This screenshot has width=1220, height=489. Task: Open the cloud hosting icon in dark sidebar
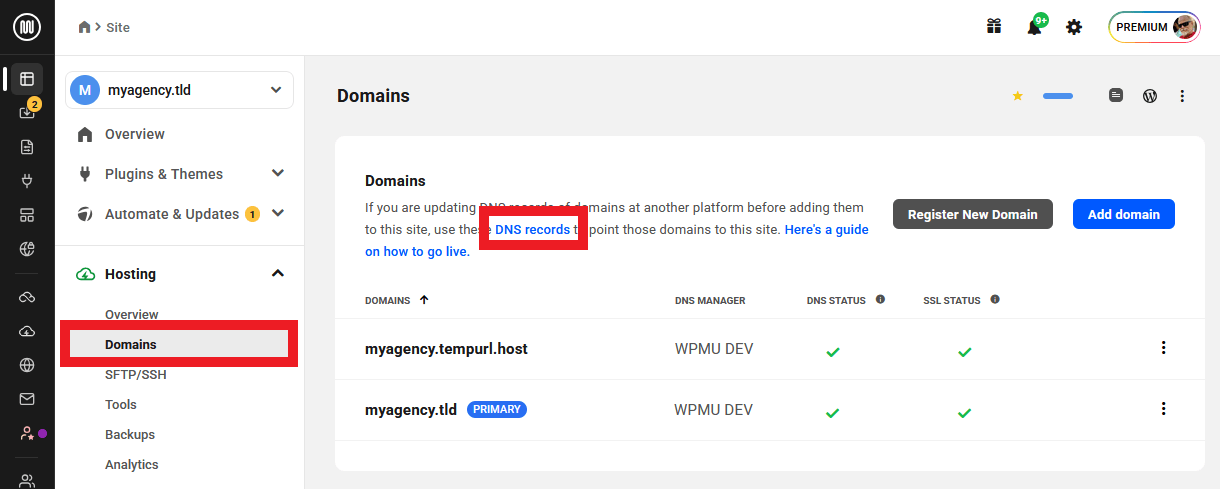coord(27,331)
